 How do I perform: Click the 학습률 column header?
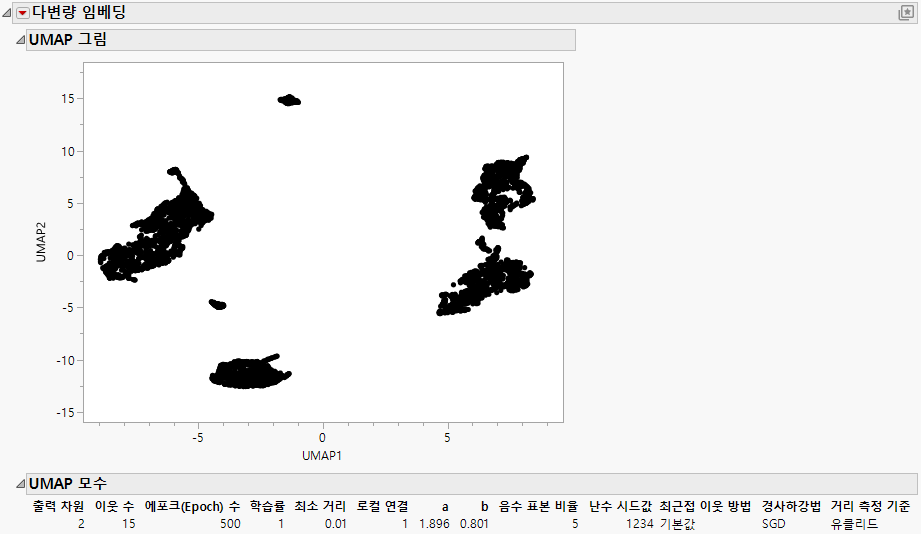pyautogui.click(x=267, y=506)
